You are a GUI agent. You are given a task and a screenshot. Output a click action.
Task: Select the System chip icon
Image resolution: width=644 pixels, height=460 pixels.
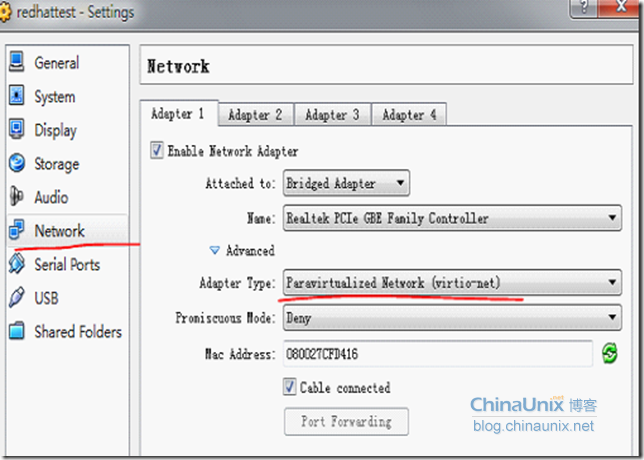click(x=16, y=95)
